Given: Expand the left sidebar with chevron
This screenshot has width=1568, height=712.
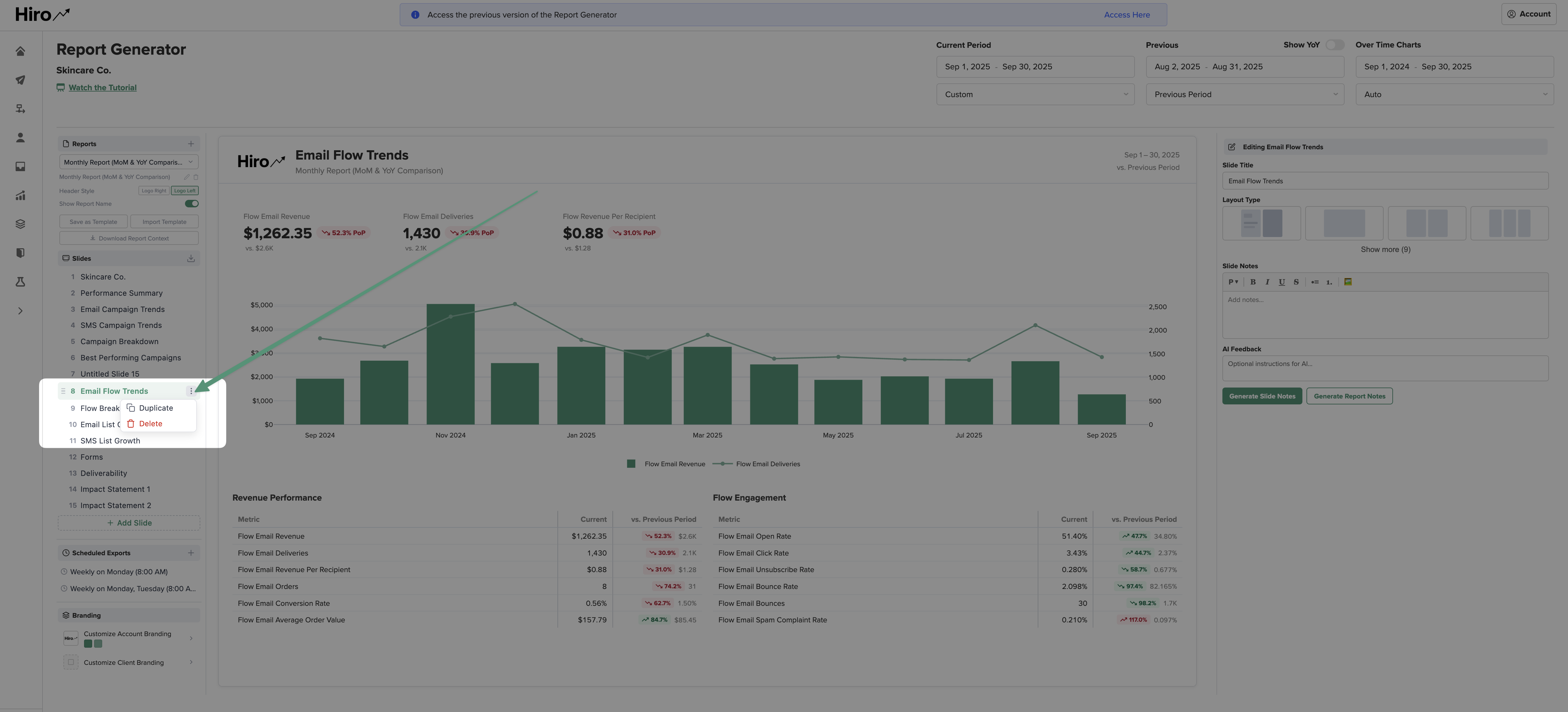Looking at the screenshot, I should (x=20, y=311).
